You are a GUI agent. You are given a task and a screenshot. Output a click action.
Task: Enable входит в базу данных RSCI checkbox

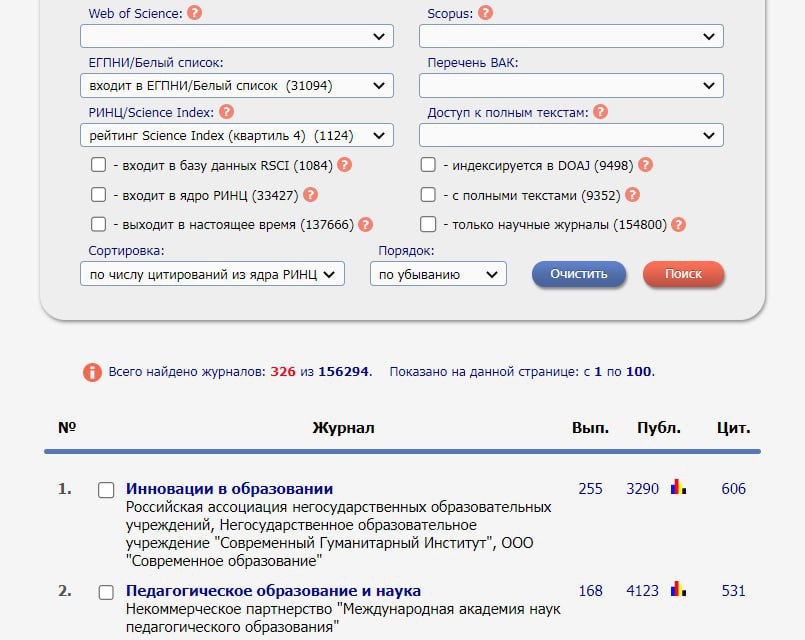pyautogui.click(x=98, y=165)
